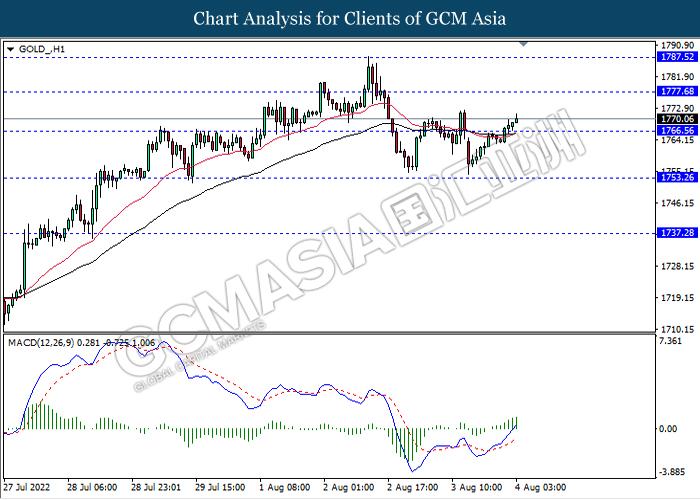Click the GOLD_,H1 chart title text

[x=42, y=49]
